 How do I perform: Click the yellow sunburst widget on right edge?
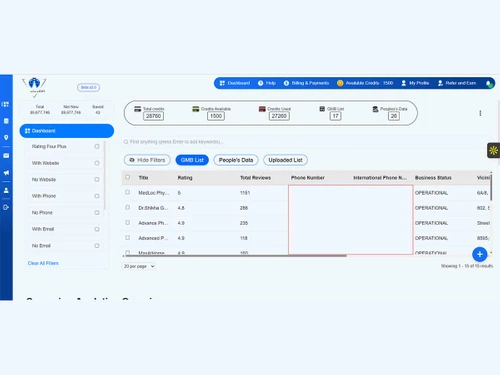coord(494,150)
